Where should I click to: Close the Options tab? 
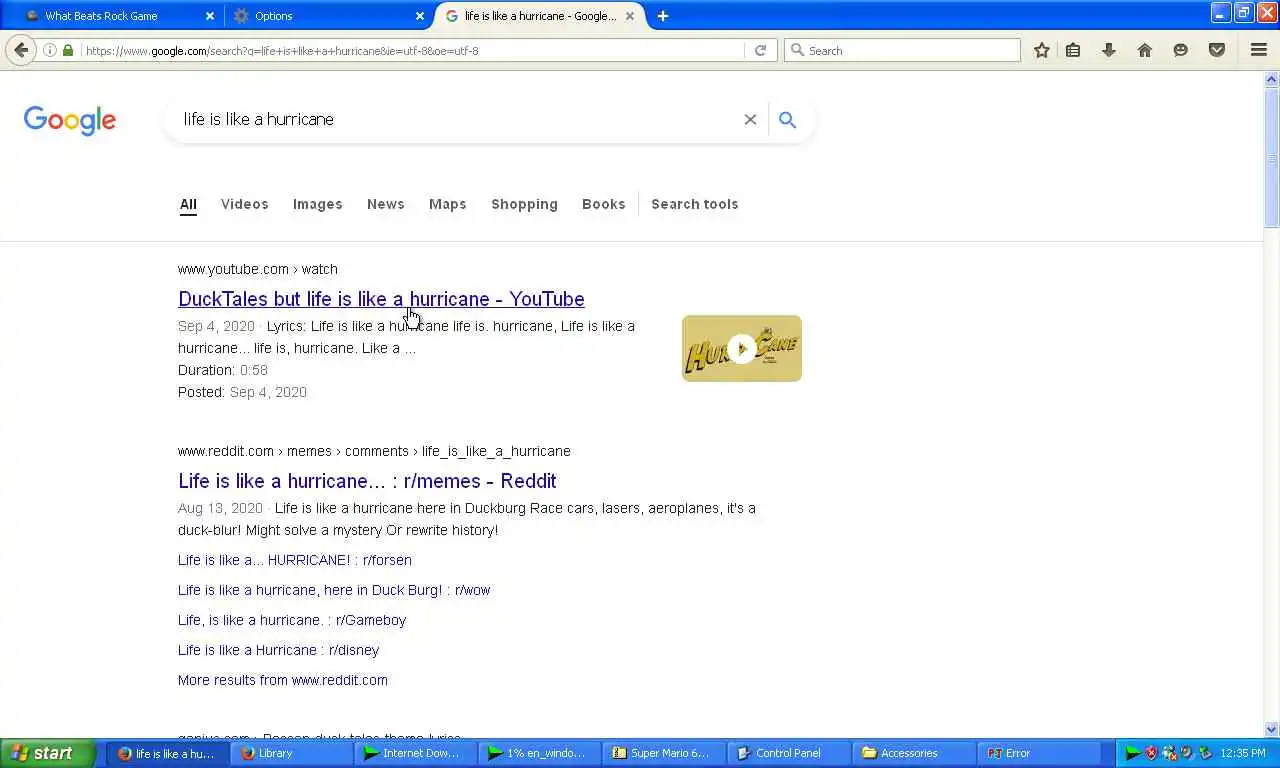[x=420, y=16]
